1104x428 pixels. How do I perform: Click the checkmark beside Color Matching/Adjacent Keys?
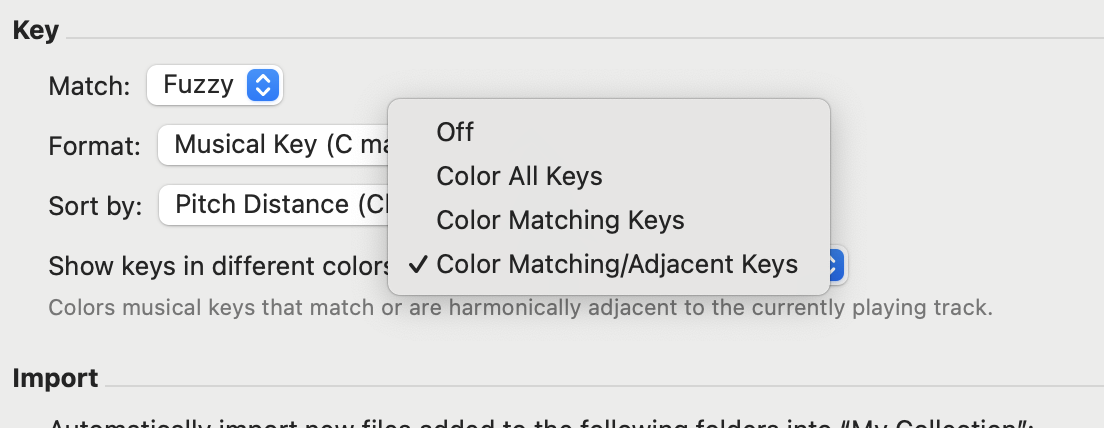pyautogui.click(x=419, y=265)
